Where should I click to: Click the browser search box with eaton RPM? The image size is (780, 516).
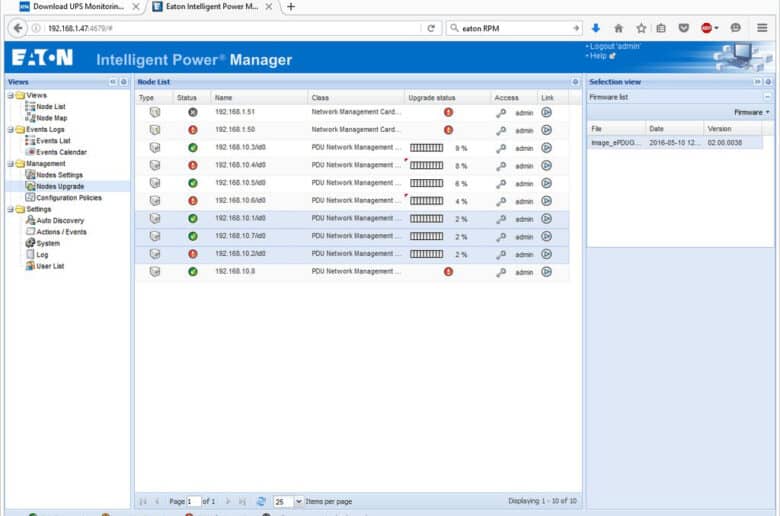pyautogui.click(x=514, y=28)
